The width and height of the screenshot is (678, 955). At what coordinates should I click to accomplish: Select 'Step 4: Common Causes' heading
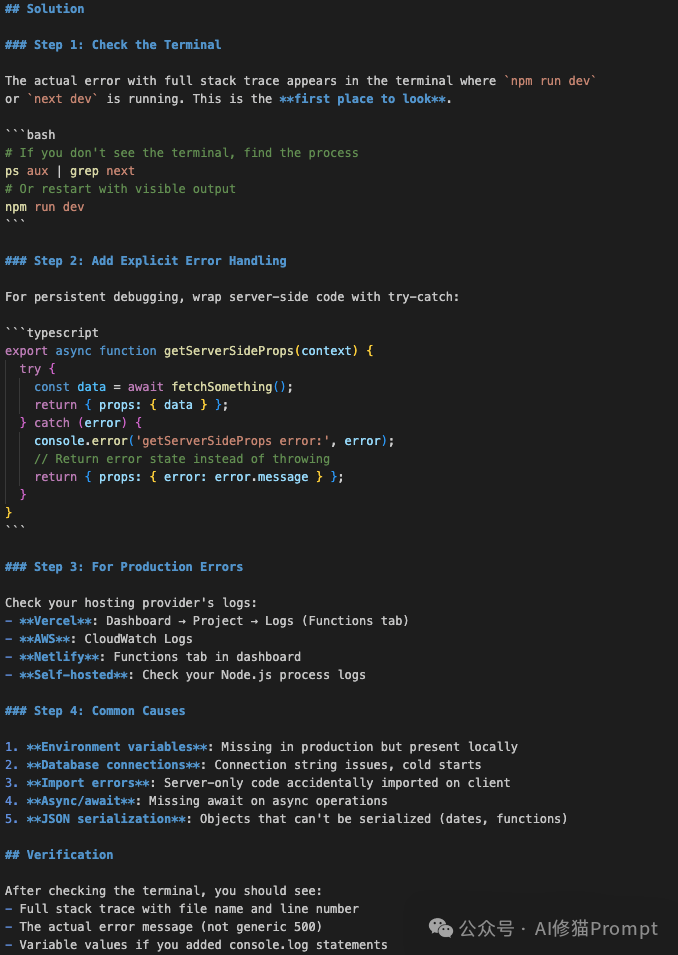[95, 711]
